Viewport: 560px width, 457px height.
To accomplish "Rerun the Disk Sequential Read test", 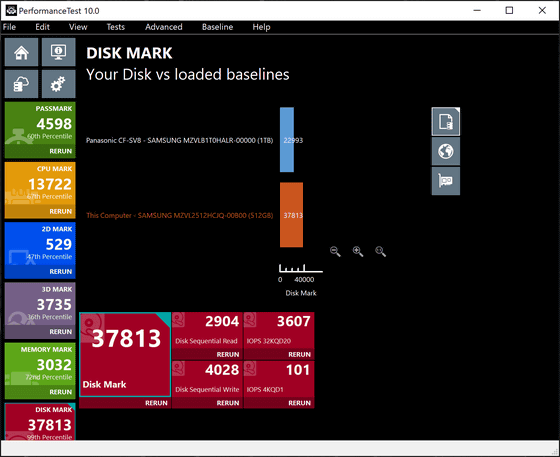I will coord(228,355).
